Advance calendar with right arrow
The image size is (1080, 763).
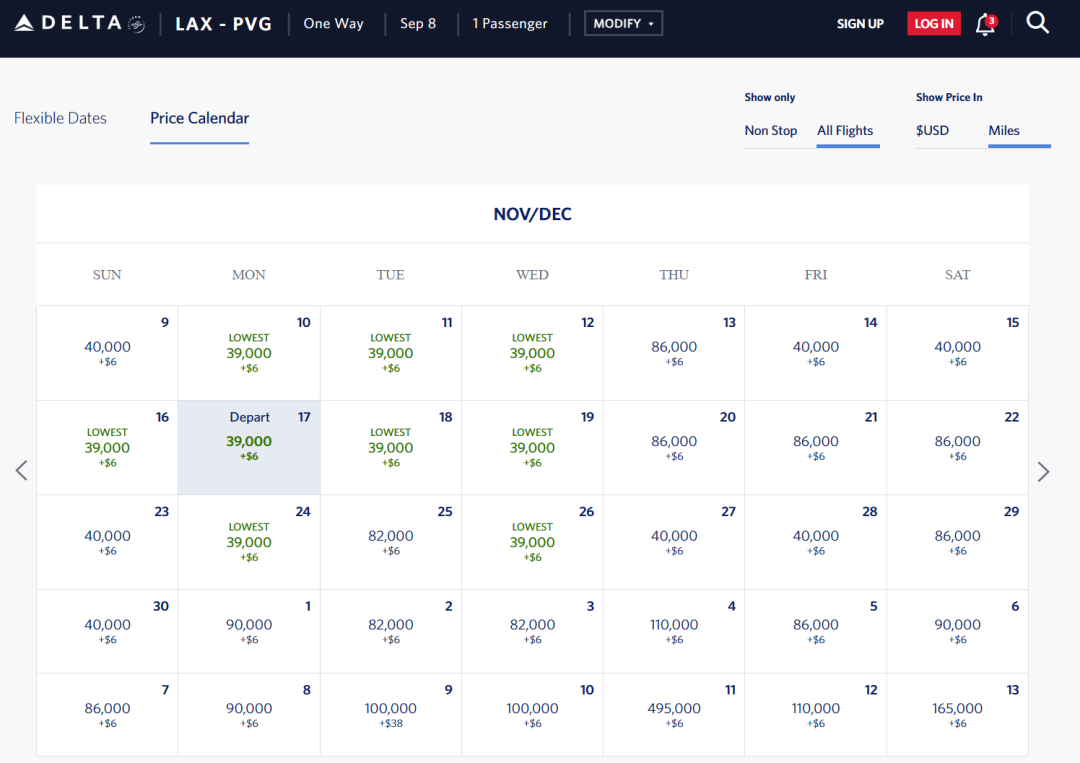coord(1043,471)
